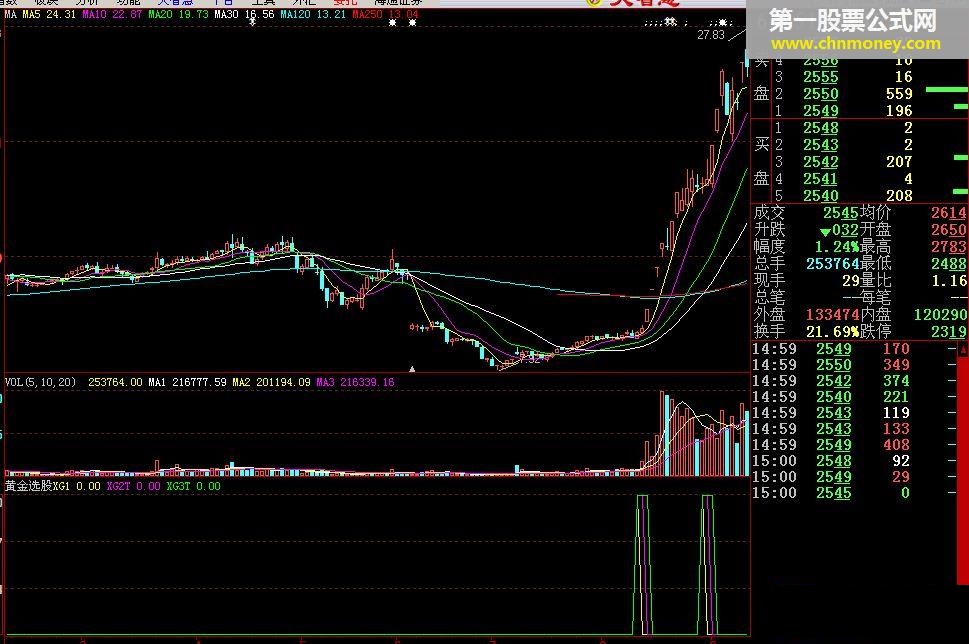Click sell volume 559

[x=899, y=94]
